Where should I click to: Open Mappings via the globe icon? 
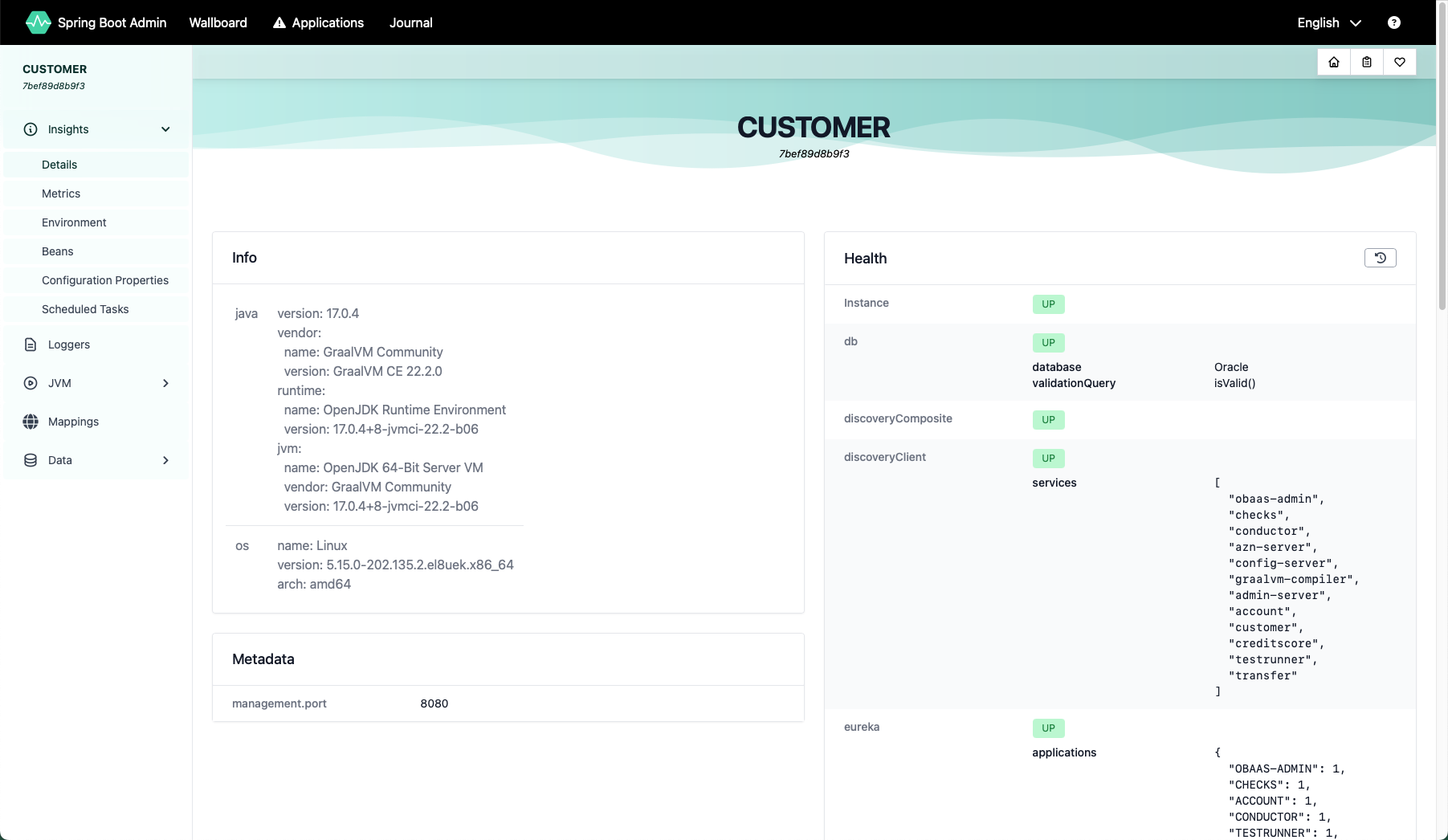[30, 422]
